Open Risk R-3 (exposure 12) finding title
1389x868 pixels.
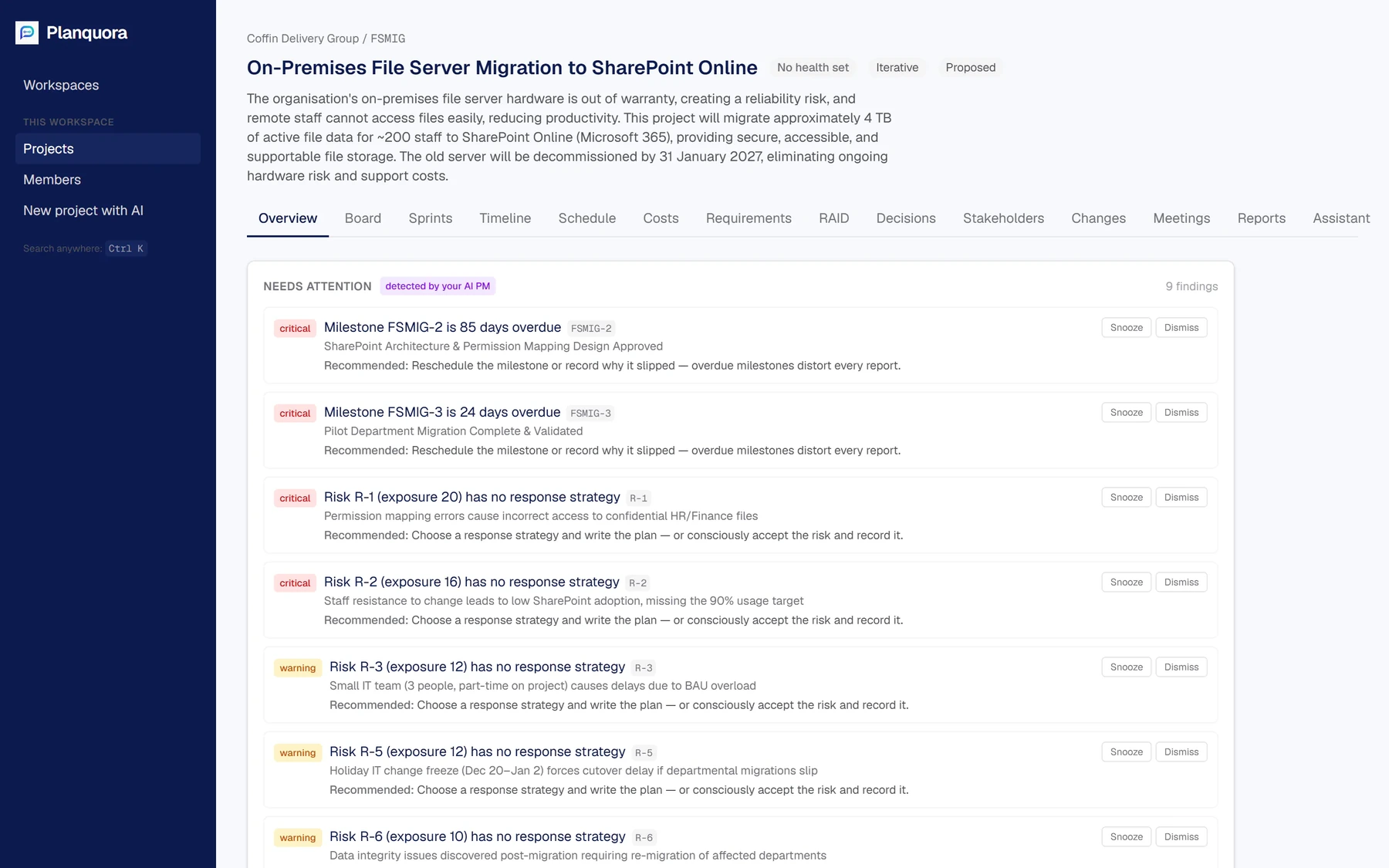coord(477,667)
